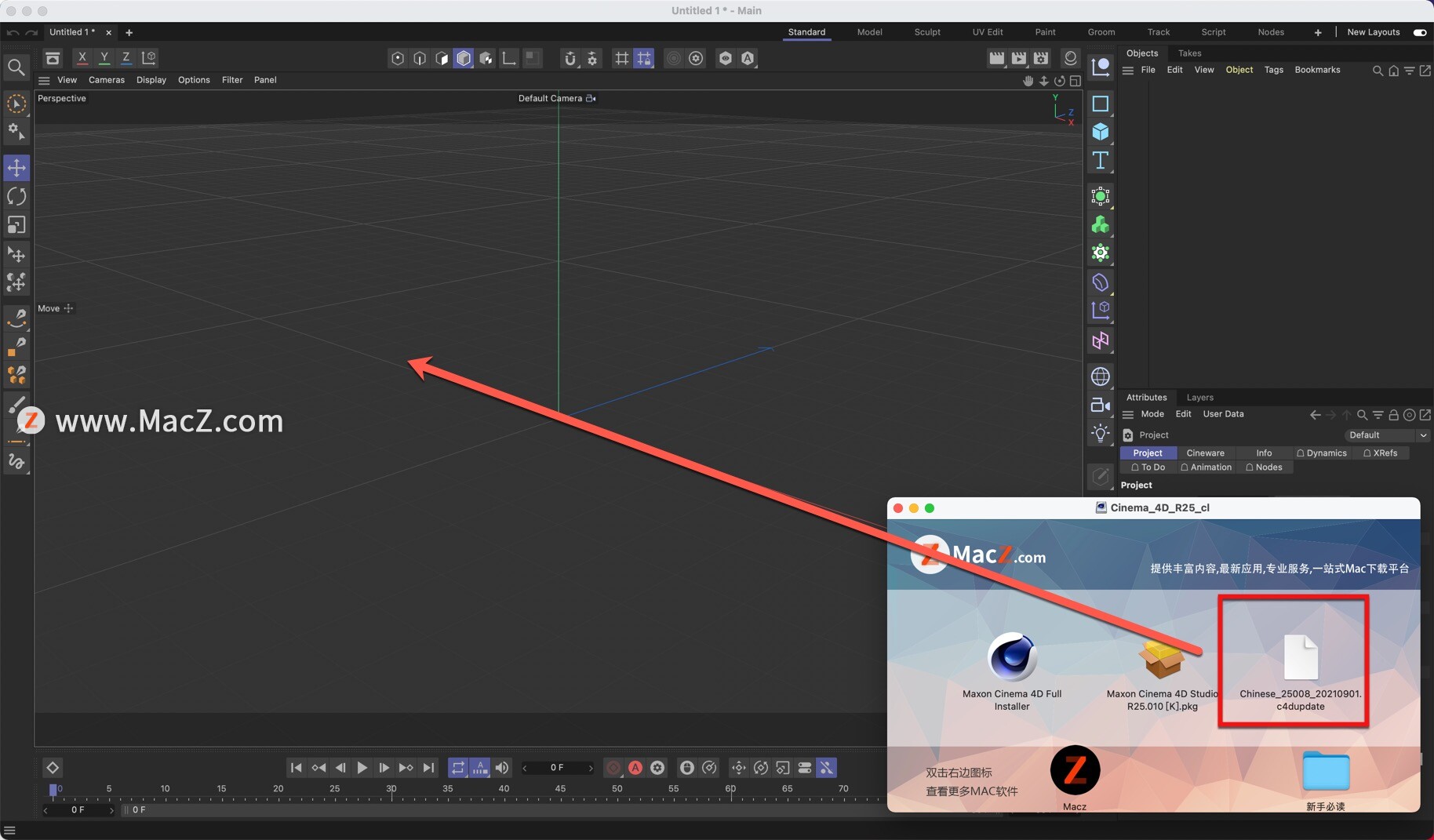The width and height of the screenshot is (1434, 840).
Task: Add new document tab with plus
Action: coord(129,32)
